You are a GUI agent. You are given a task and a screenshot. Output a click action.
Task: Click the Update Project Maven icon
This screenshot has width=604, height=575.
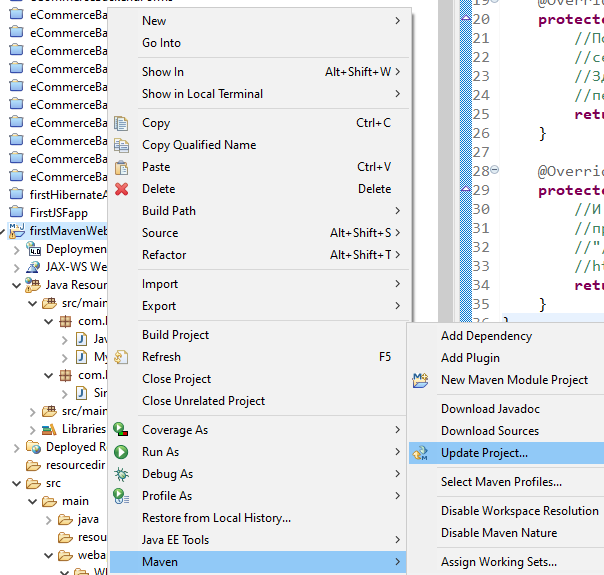click(420, 453)
